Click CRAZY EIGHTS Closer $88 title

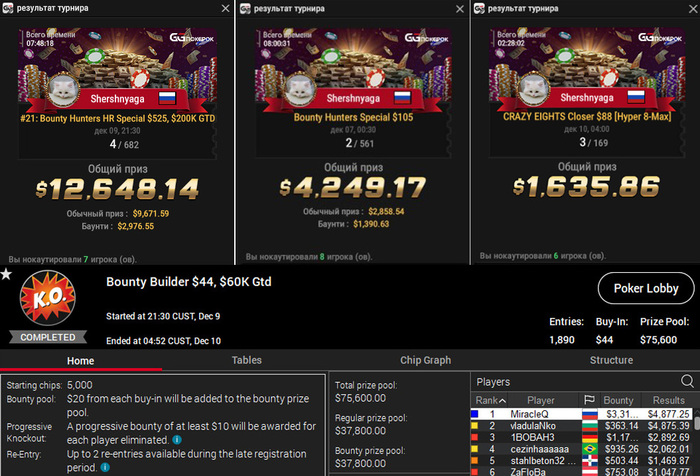click(587, 117)
